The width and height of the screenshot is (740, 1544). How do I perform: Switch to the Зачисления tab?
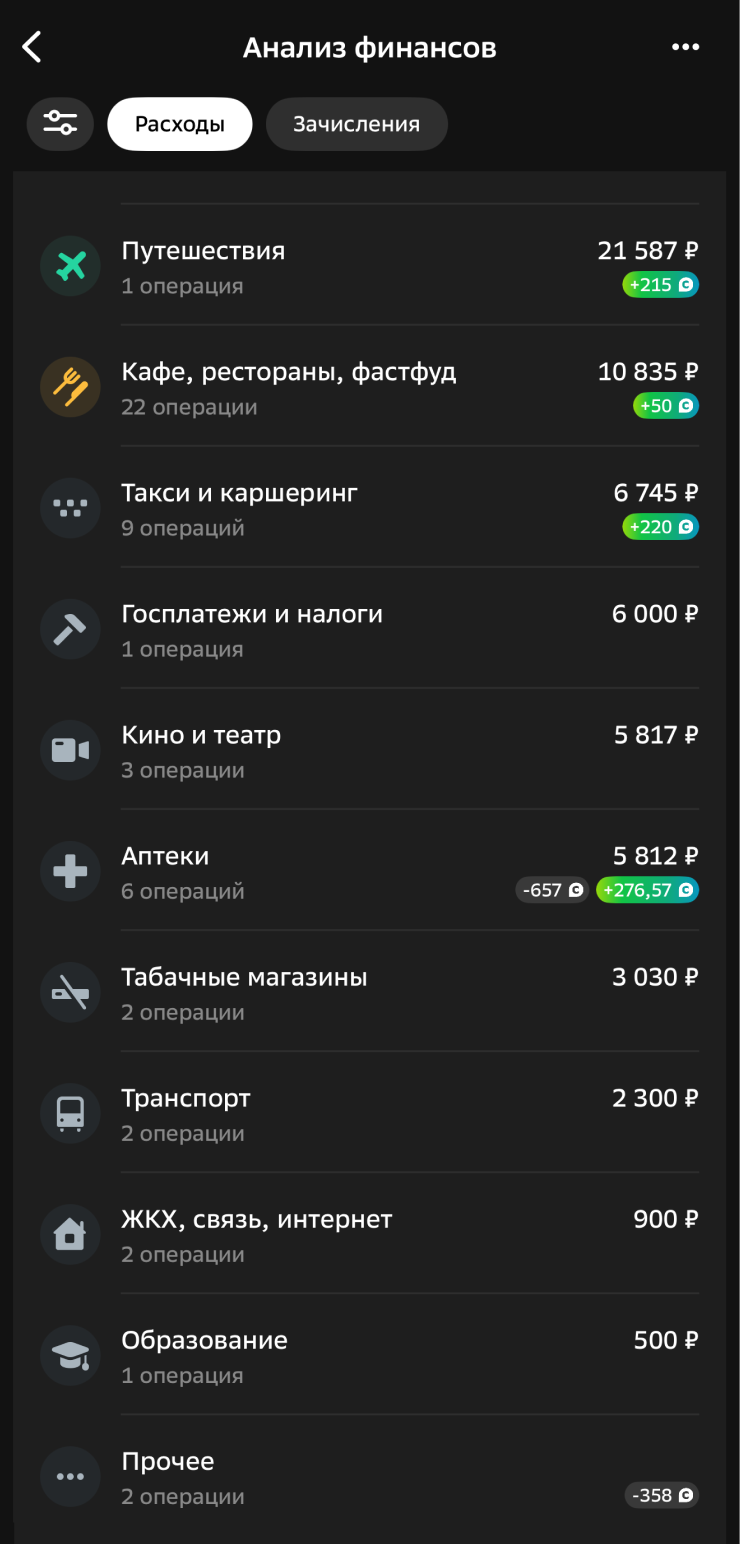356,124
